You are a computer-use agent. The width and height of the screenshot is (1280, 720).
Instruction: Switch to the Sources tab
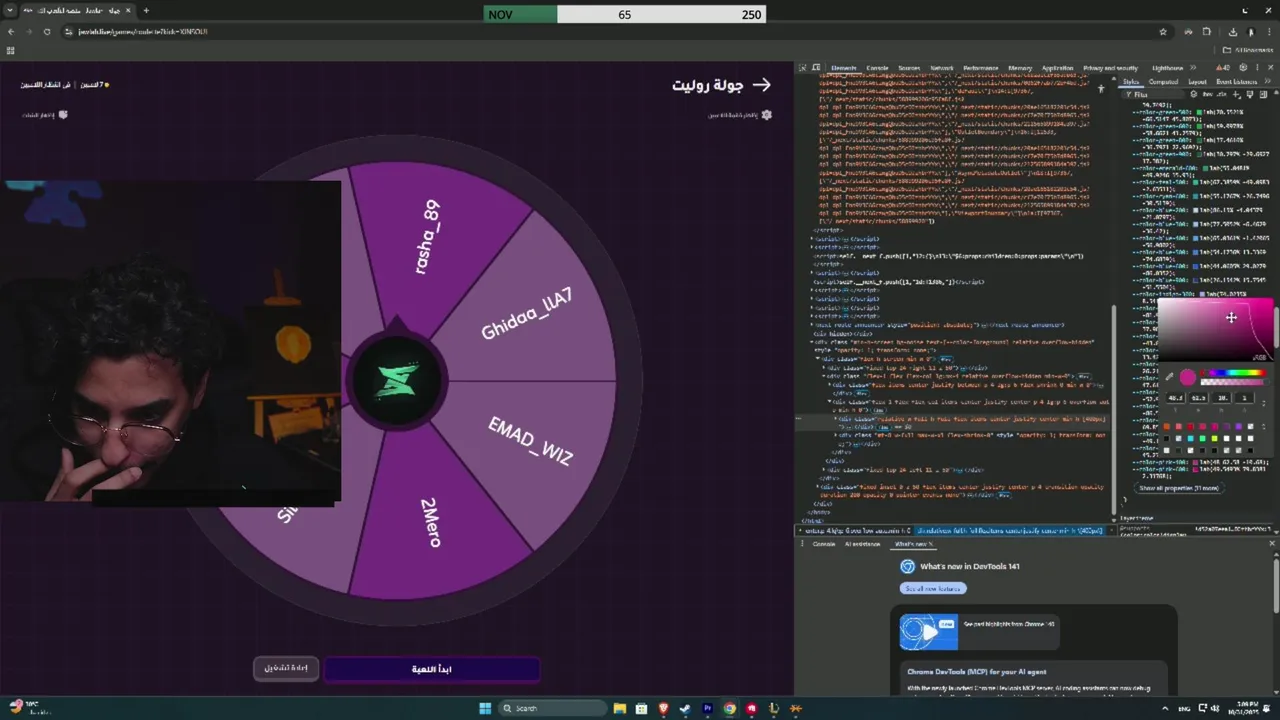pos(909,67)
